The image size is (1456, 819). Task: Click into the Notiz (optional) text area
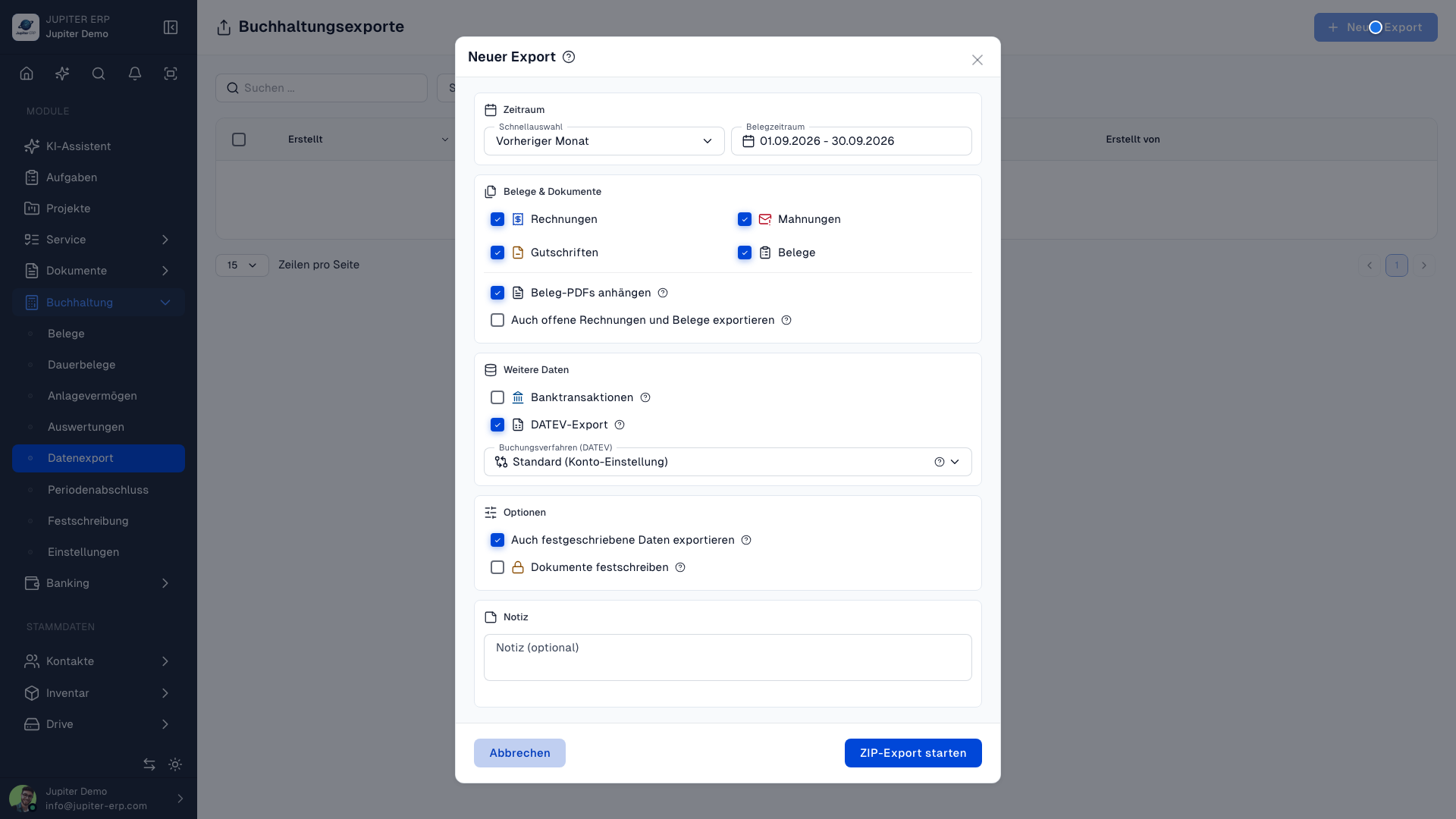728,657
